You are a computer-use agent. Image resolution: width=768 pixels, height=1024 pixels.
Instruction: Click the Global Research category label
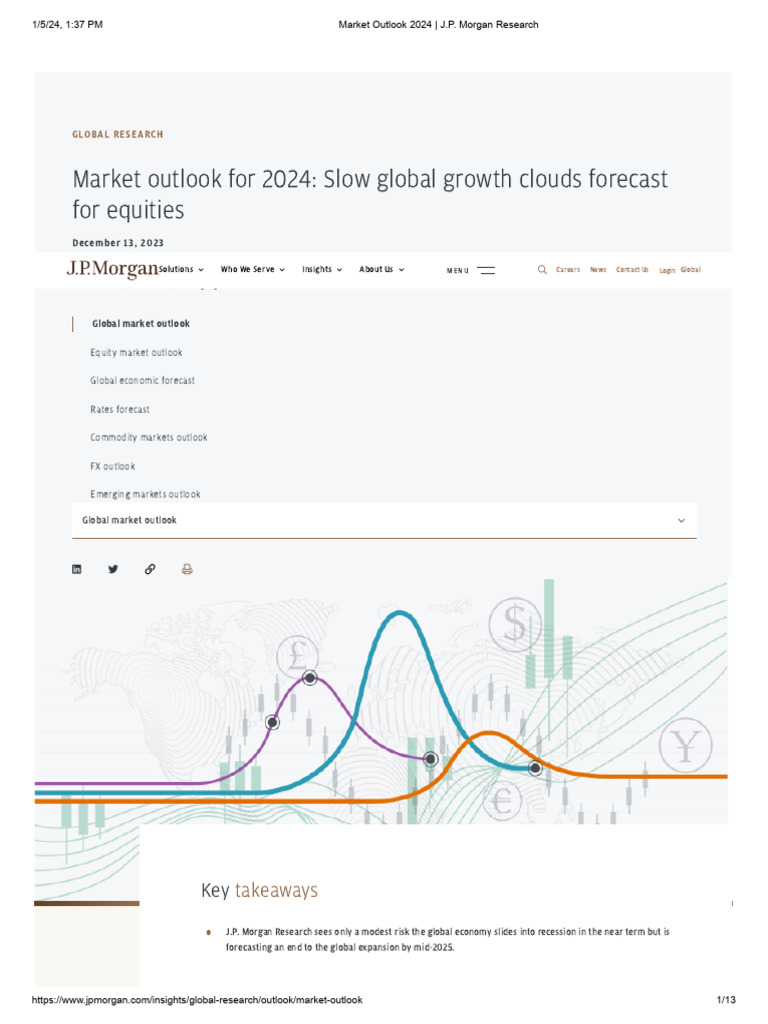[118, 134]
